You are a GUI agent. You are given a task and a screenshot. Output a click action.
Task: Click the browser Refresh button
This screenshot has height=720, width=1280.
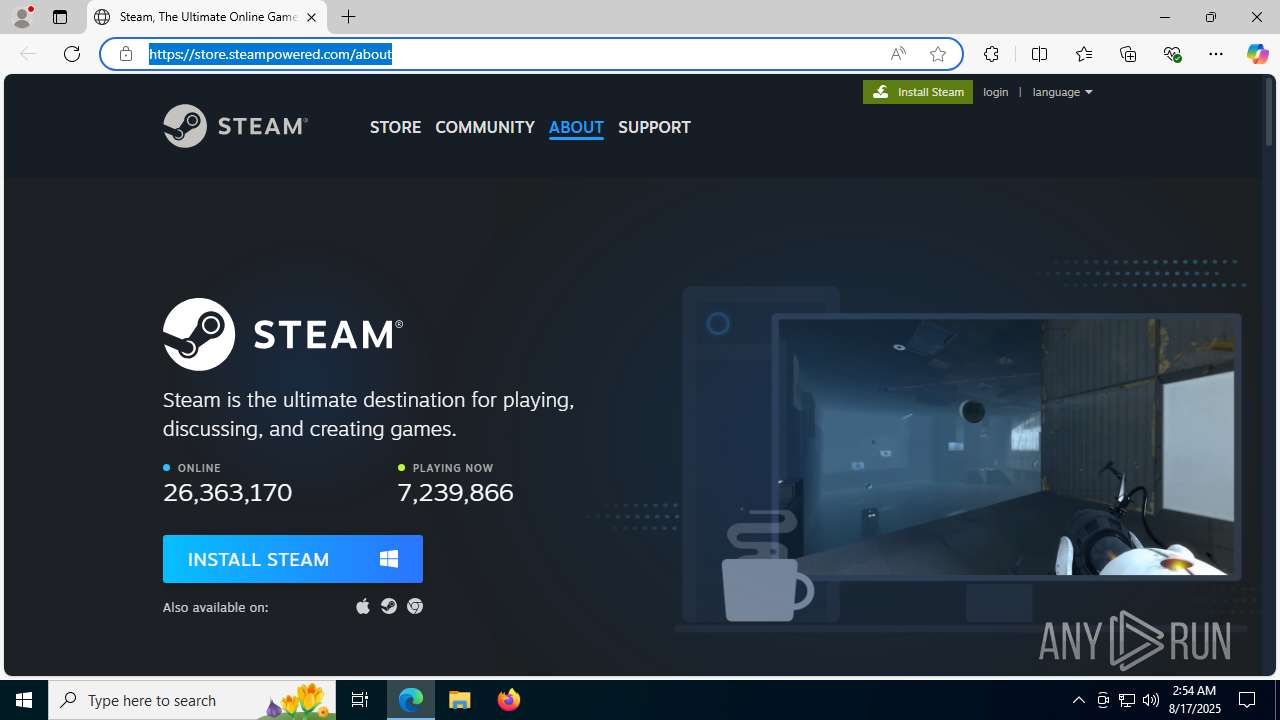click(72, 54)
